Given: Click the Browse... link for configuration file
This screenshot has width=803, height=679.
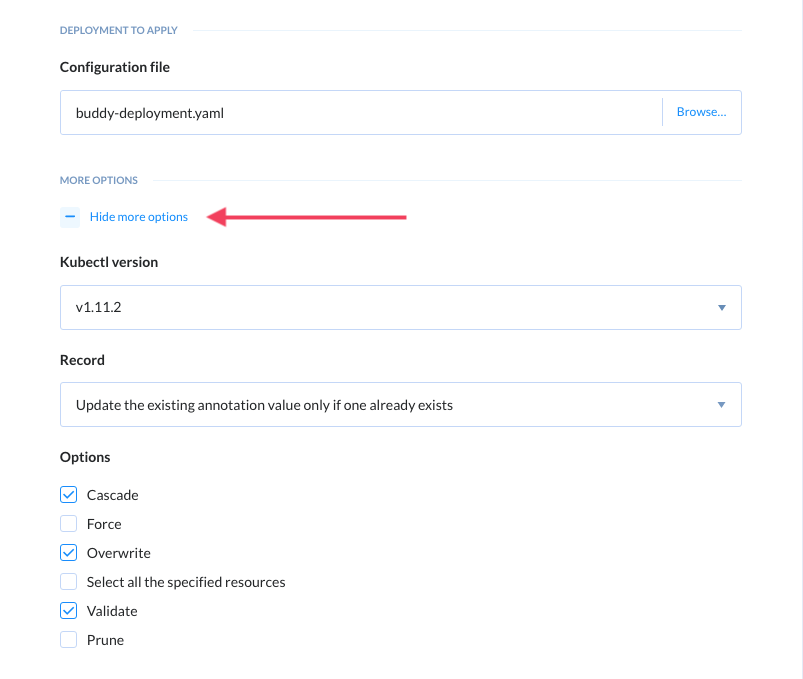Looking at the screenshot, I should 702,112.
